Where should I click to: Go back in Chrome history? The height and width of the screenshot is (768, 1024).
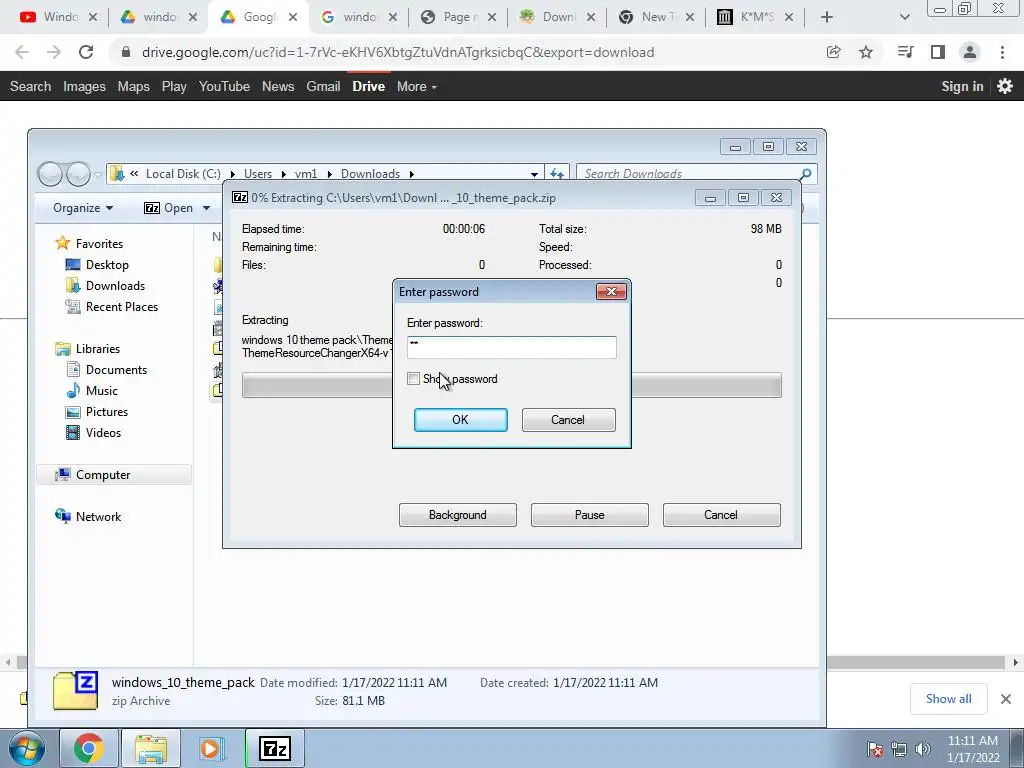click(22, 52)
